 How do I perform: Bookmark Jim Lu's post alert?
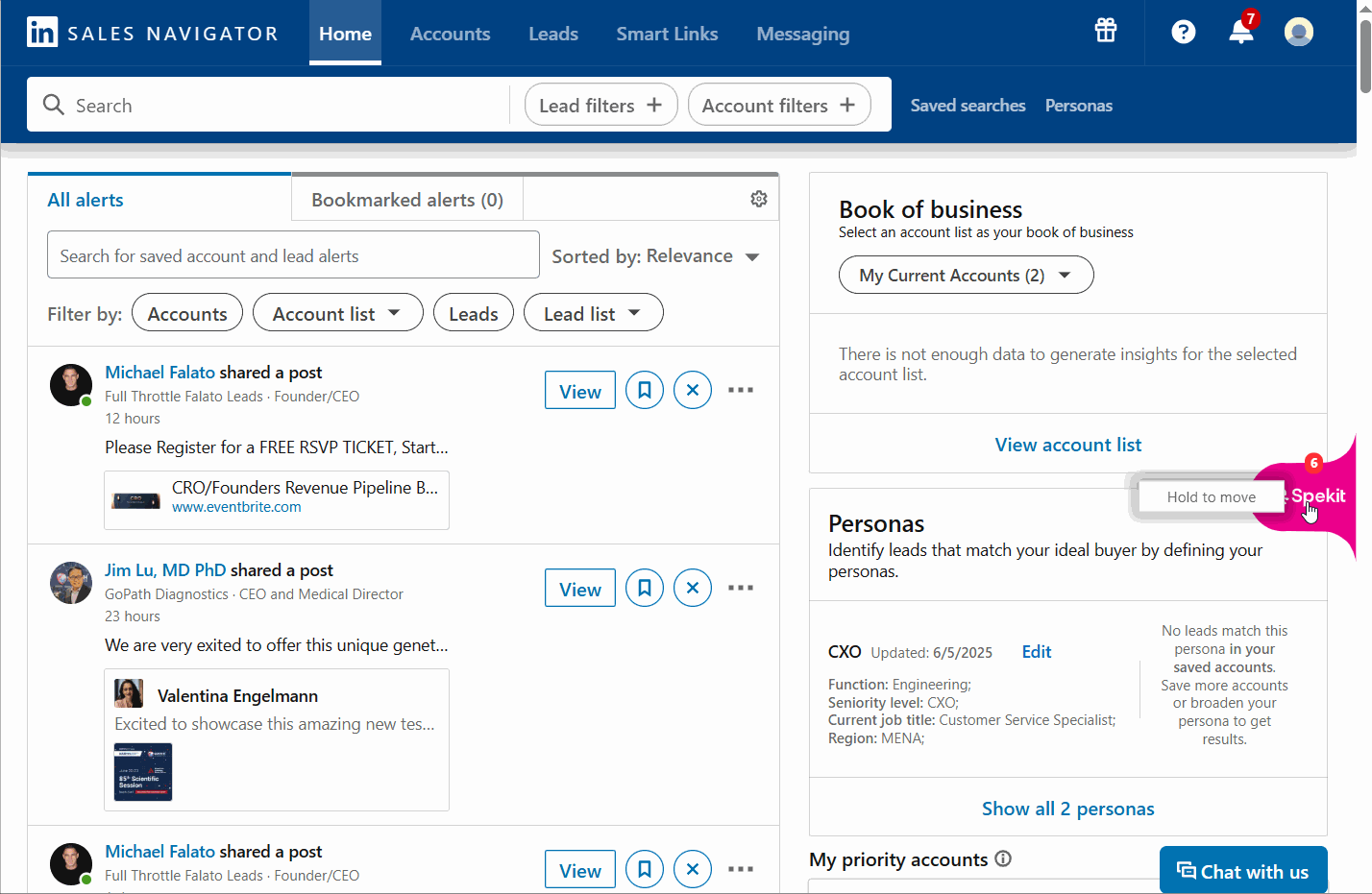(645, 588)
